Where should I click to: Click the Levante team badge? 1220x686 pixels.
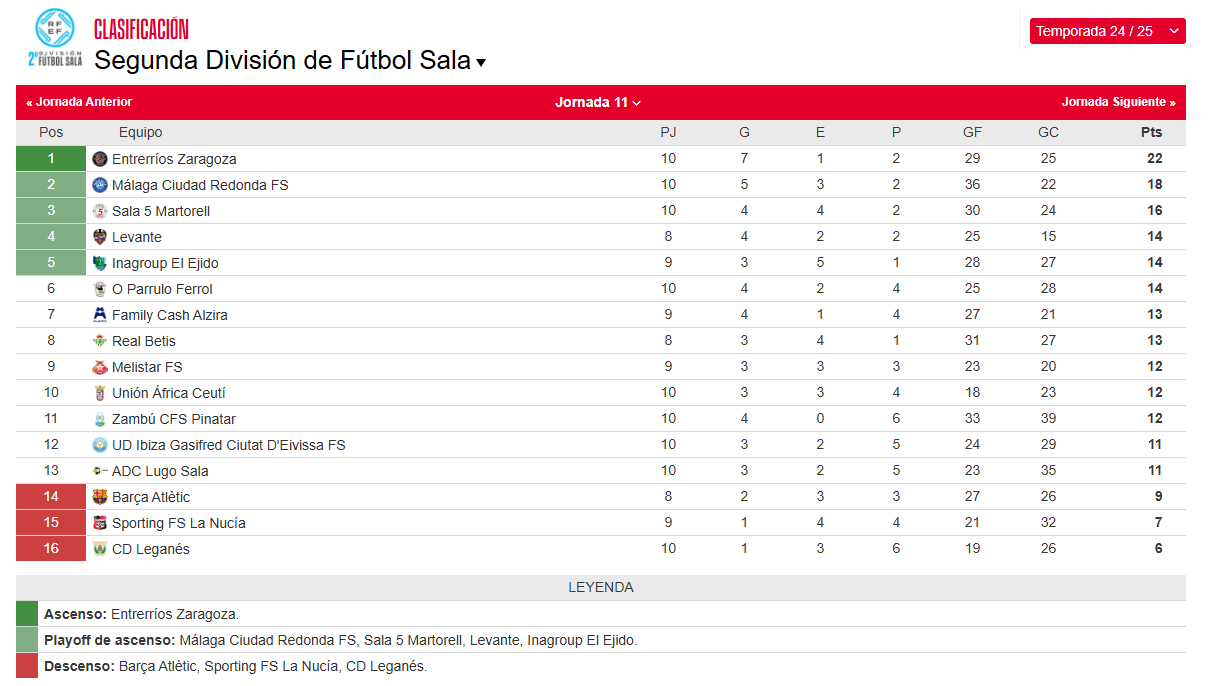(99, 237)
